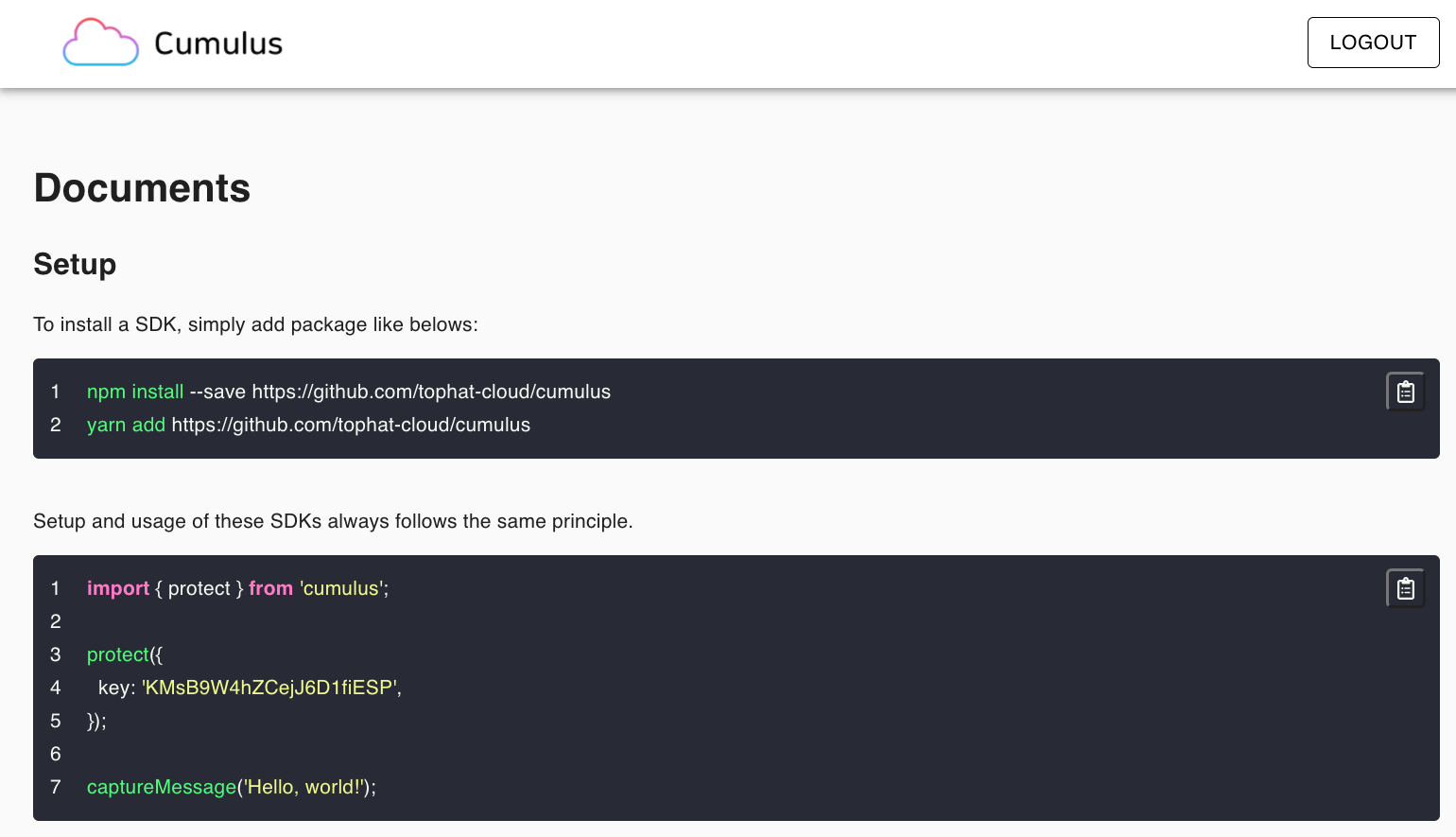Click the API key string 'KMsB9W4hZCejJ6D1fiESP'
The height and width of the screenshot is (837, 1456).
pos(269,688)
